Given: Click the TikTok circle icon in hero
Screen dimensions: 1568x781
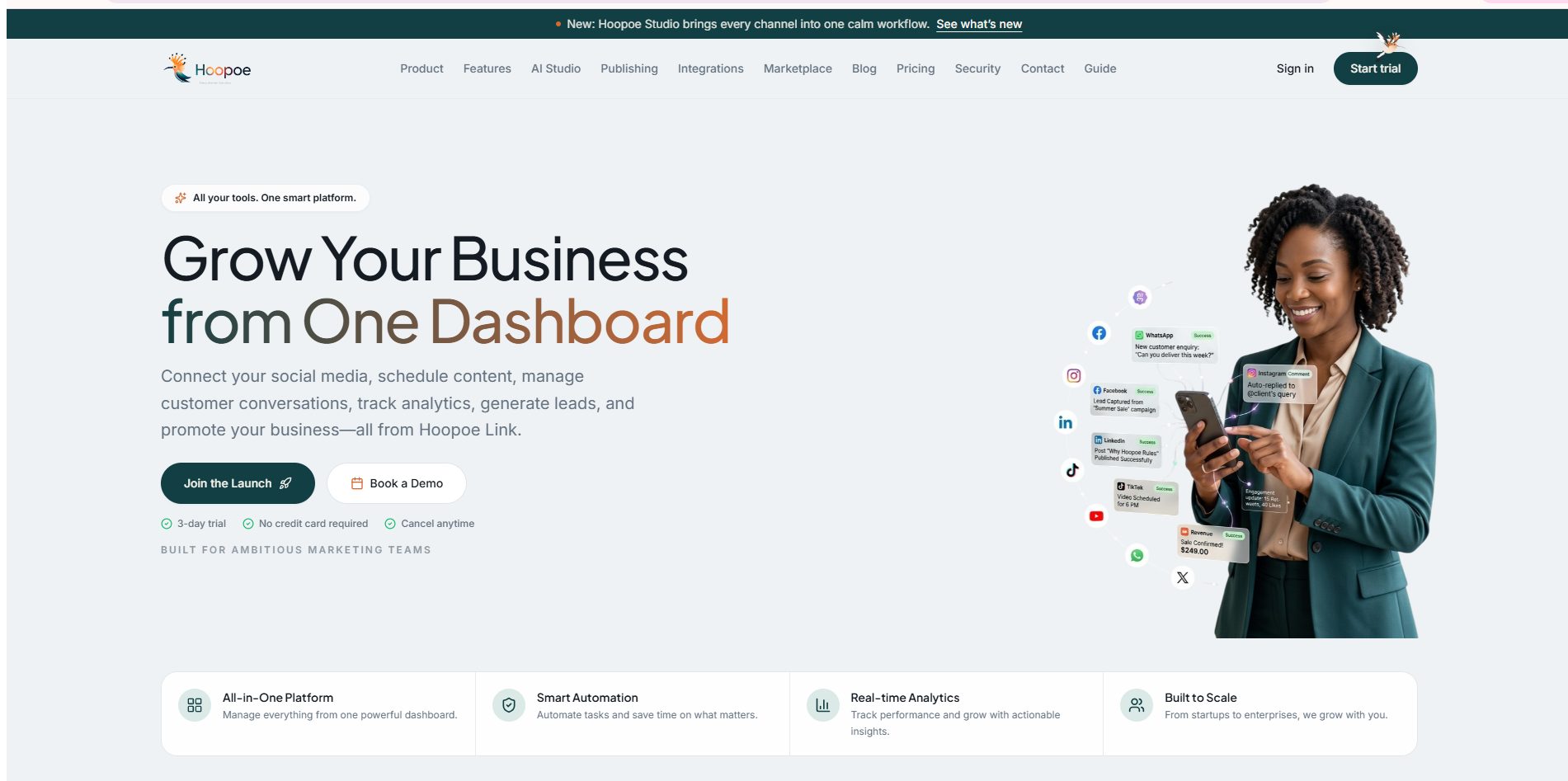Looking at the screenshot, I should pyautogui.click(x=1071, y=470).
